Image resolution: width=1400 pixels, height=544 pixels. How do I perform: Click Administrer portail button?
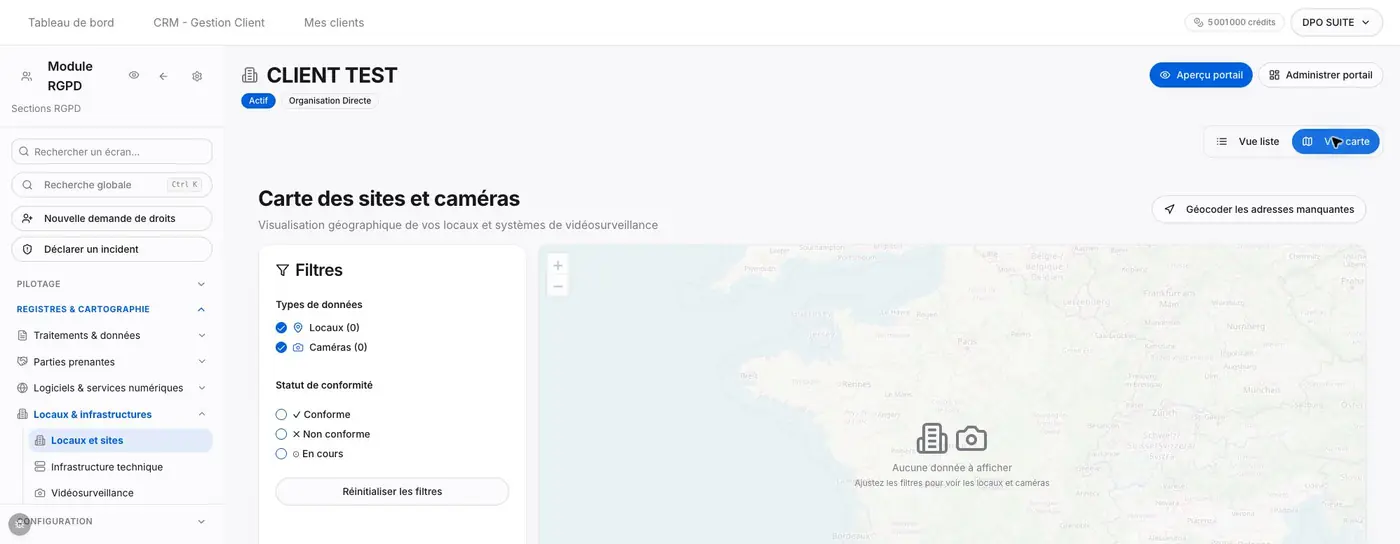(1320, 75)
